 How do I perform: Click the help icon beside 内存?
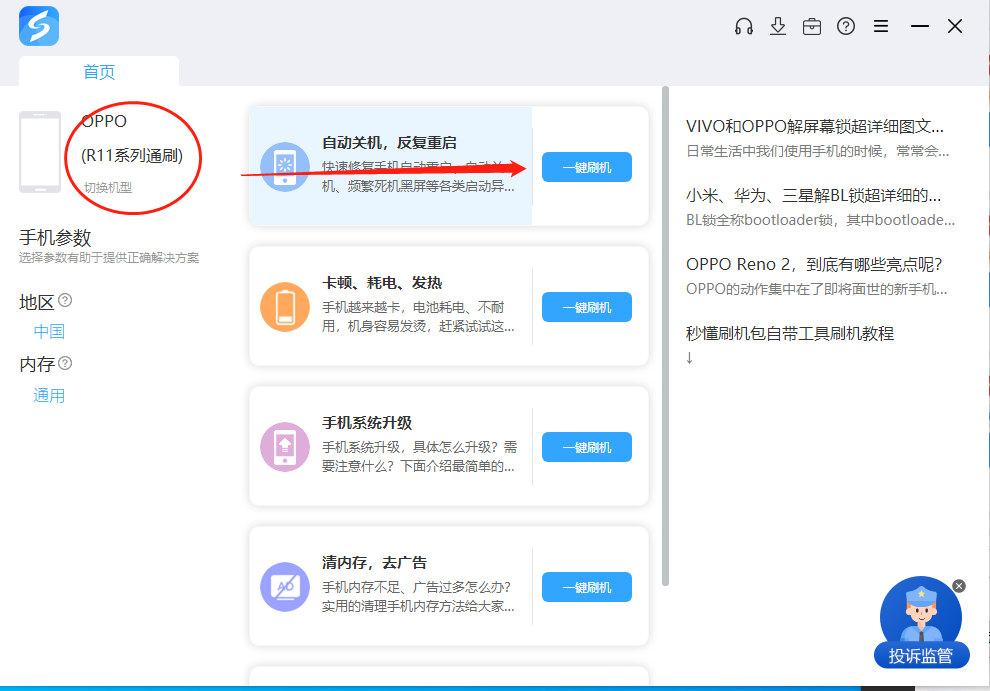pos(65,363)
